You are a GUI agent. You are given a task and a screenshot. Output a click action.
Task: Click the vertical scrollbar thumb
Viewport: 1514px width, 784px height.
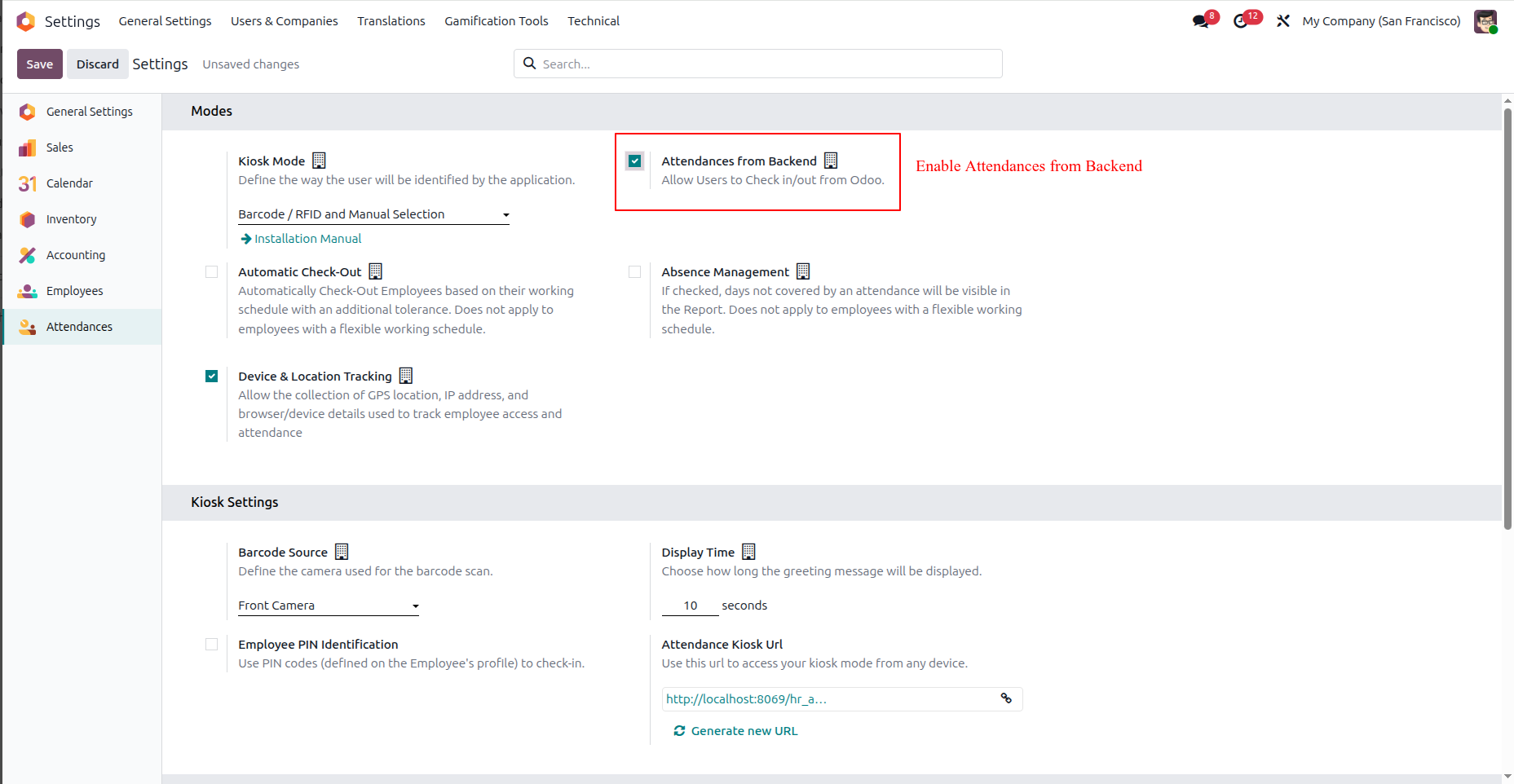pyautogui.click(x=1507, y=318)
